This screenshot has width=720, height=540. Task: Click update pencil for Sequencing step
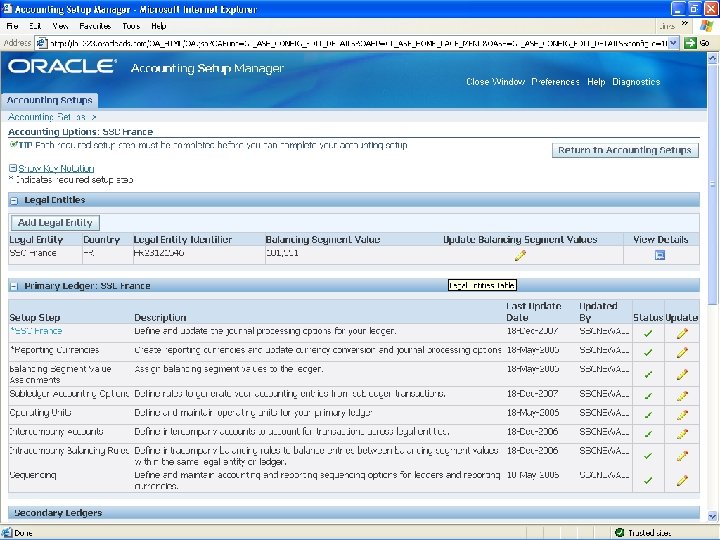coord(682,480)
